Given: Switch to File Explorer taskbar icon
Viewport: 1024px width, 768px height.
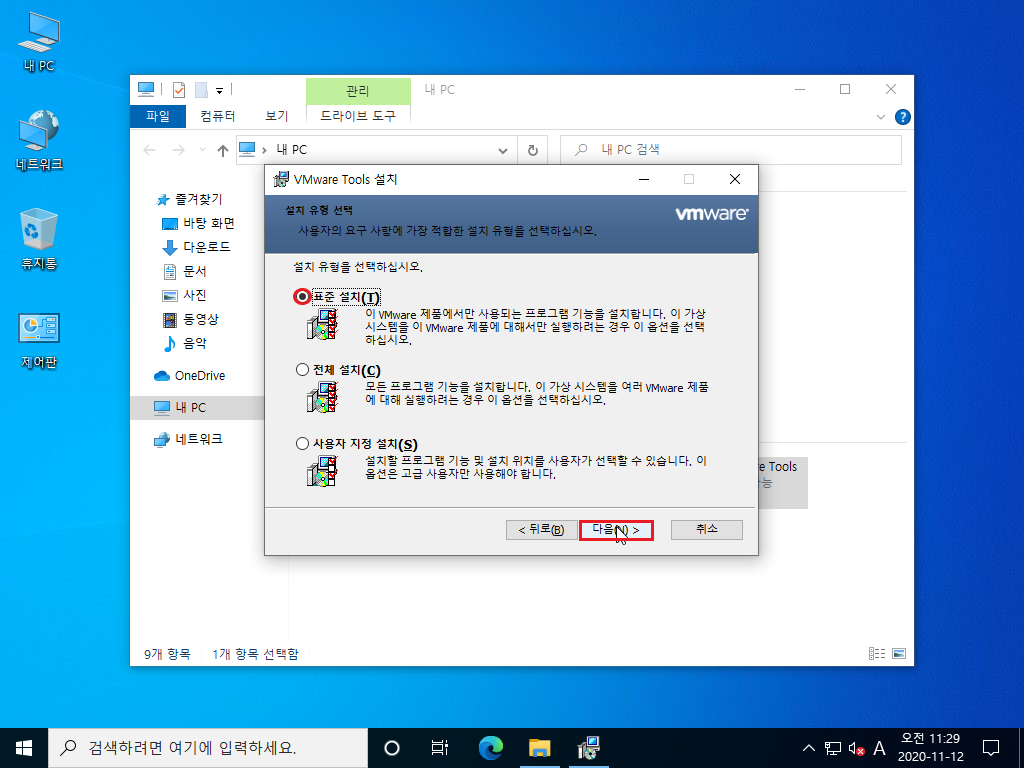Looking at the screenshot, I should (539, 748).
